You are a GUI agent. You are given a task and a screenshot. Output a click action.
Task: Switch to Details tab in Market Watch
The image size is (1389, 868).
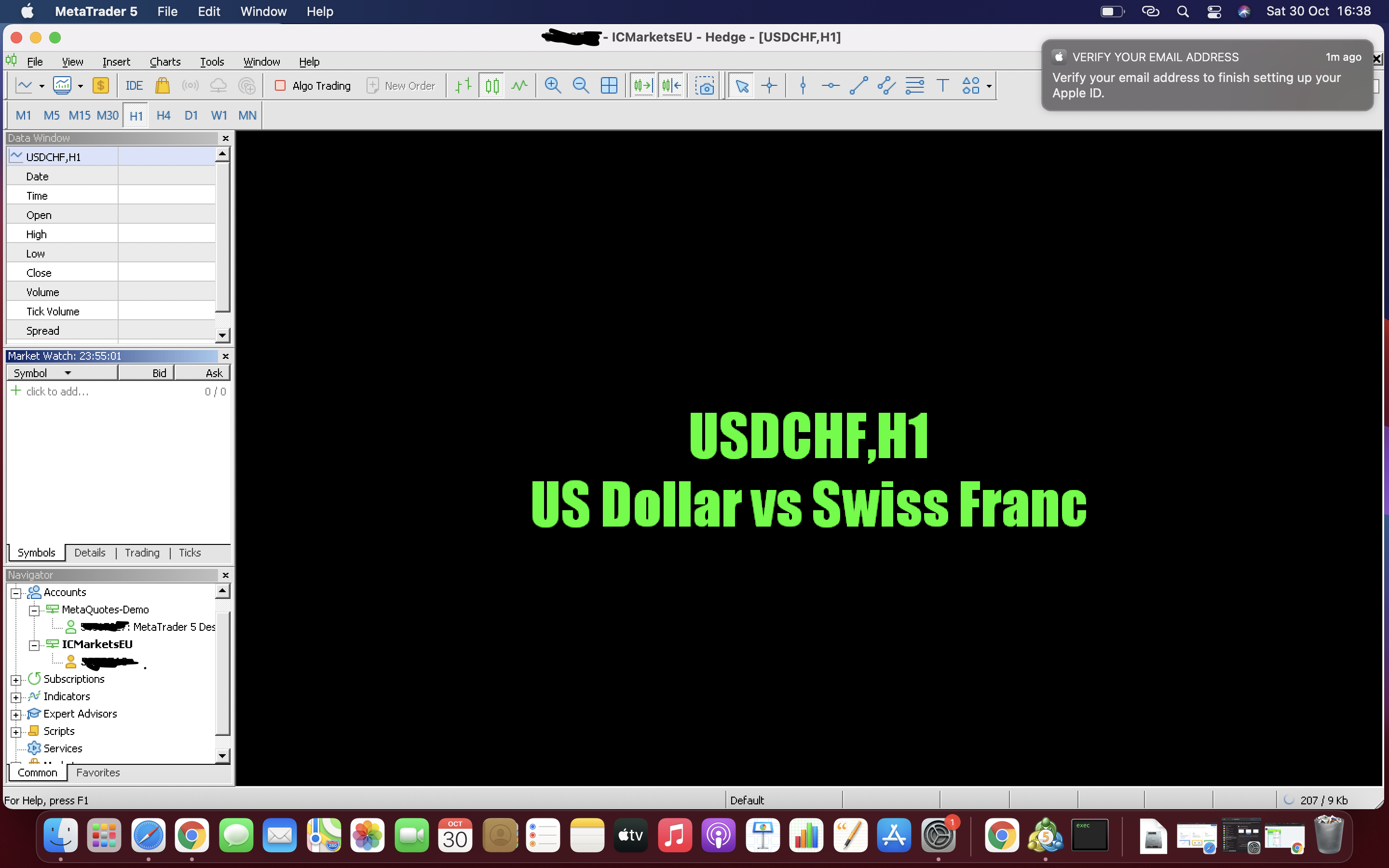pyautogui.click(x=90, y=552)
